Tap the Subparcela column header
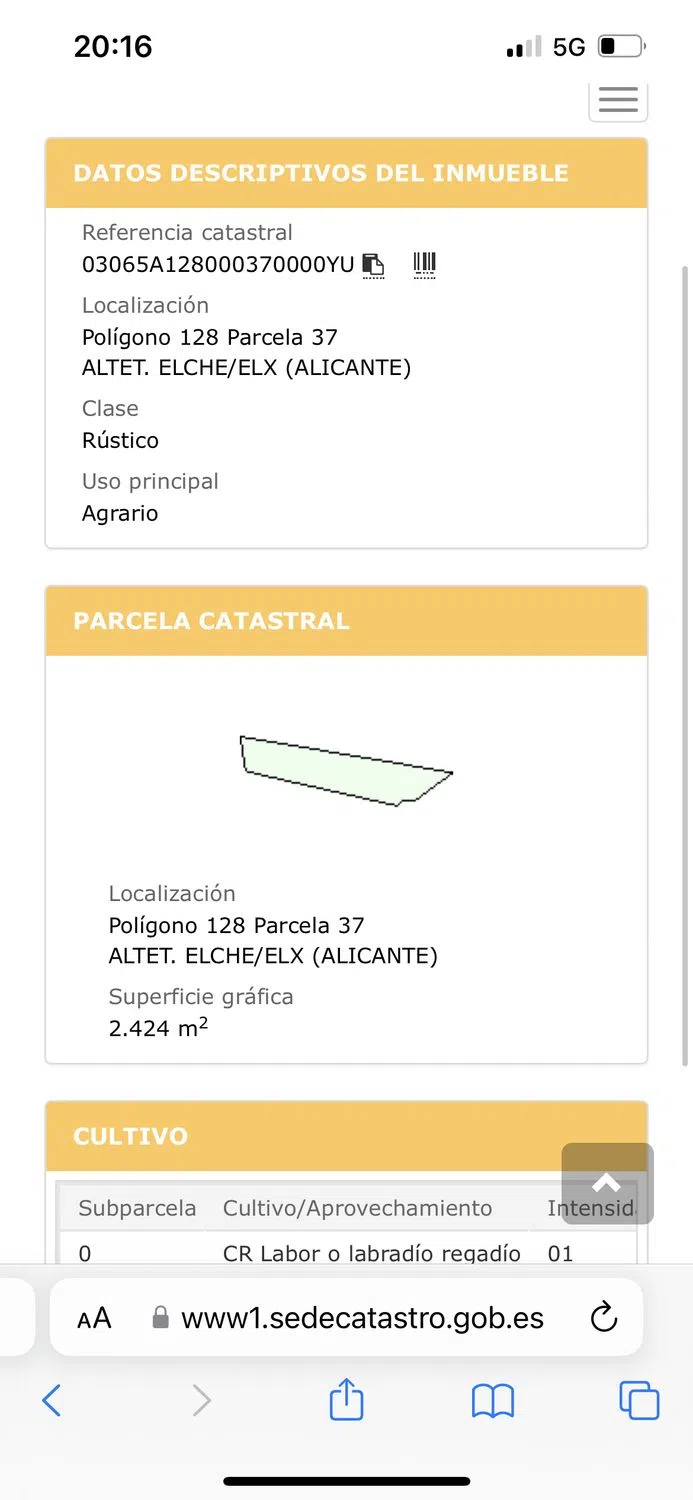This screenshot has height=1500, width=693. click(x=137, y=1208)
